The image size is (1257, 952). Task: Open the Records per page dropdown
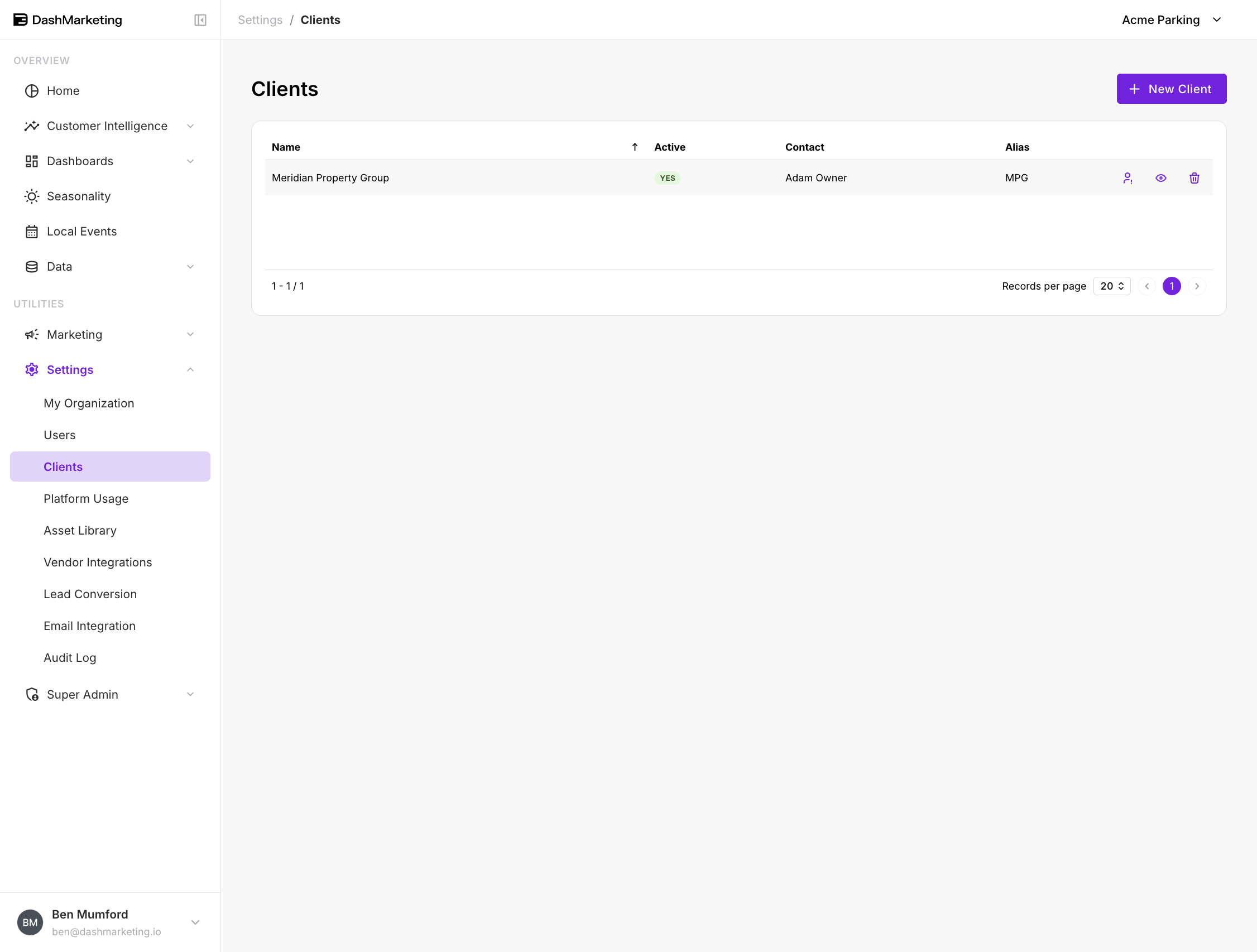pos(1111,286)
